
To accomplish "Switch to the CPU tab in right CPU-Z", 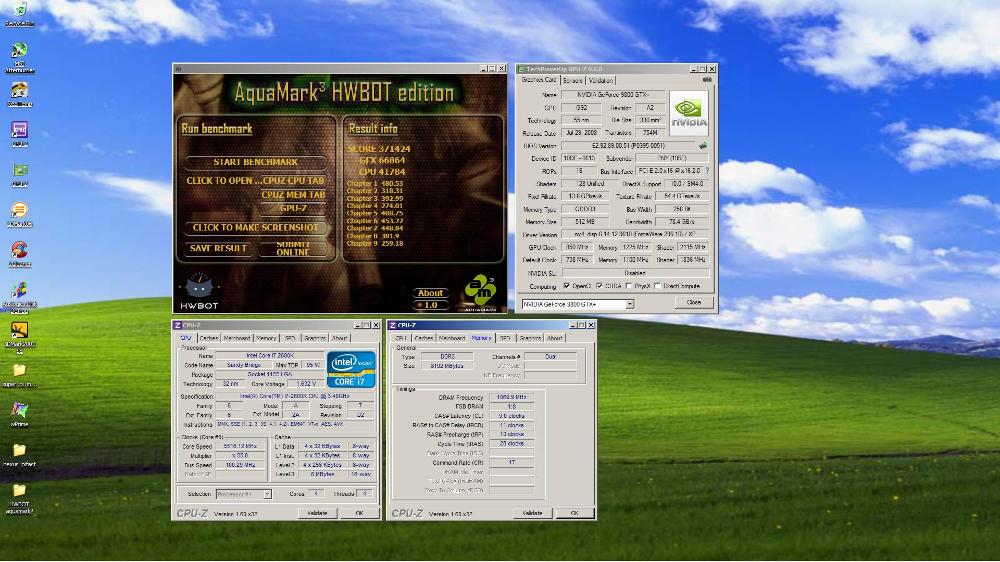I will (x=401, y=338).
